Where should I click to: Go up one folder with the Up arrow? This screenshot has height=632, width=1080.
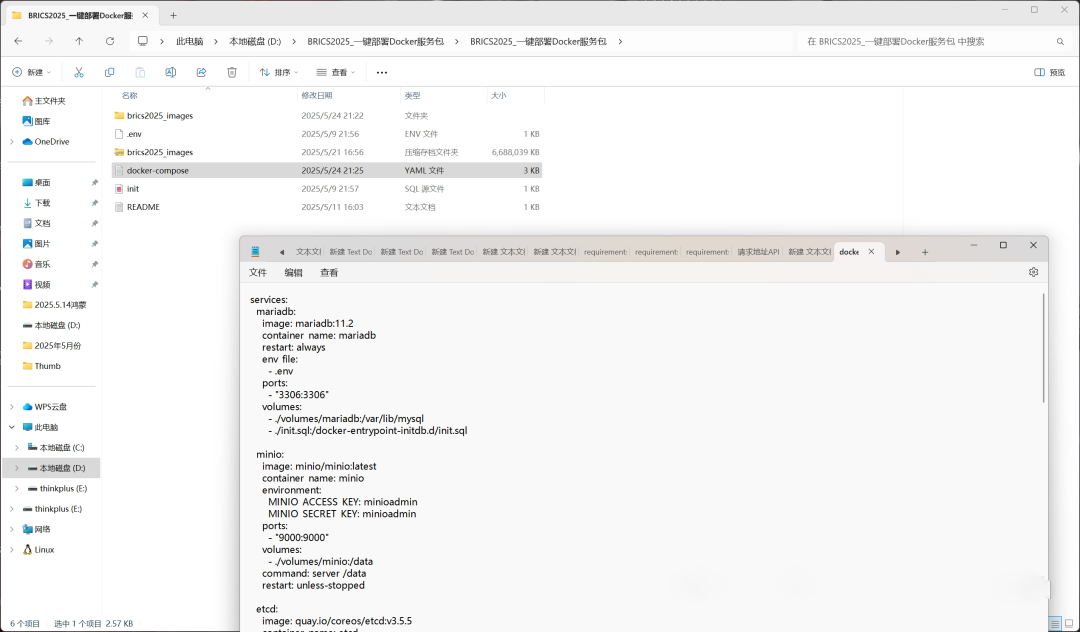point(79,41)
